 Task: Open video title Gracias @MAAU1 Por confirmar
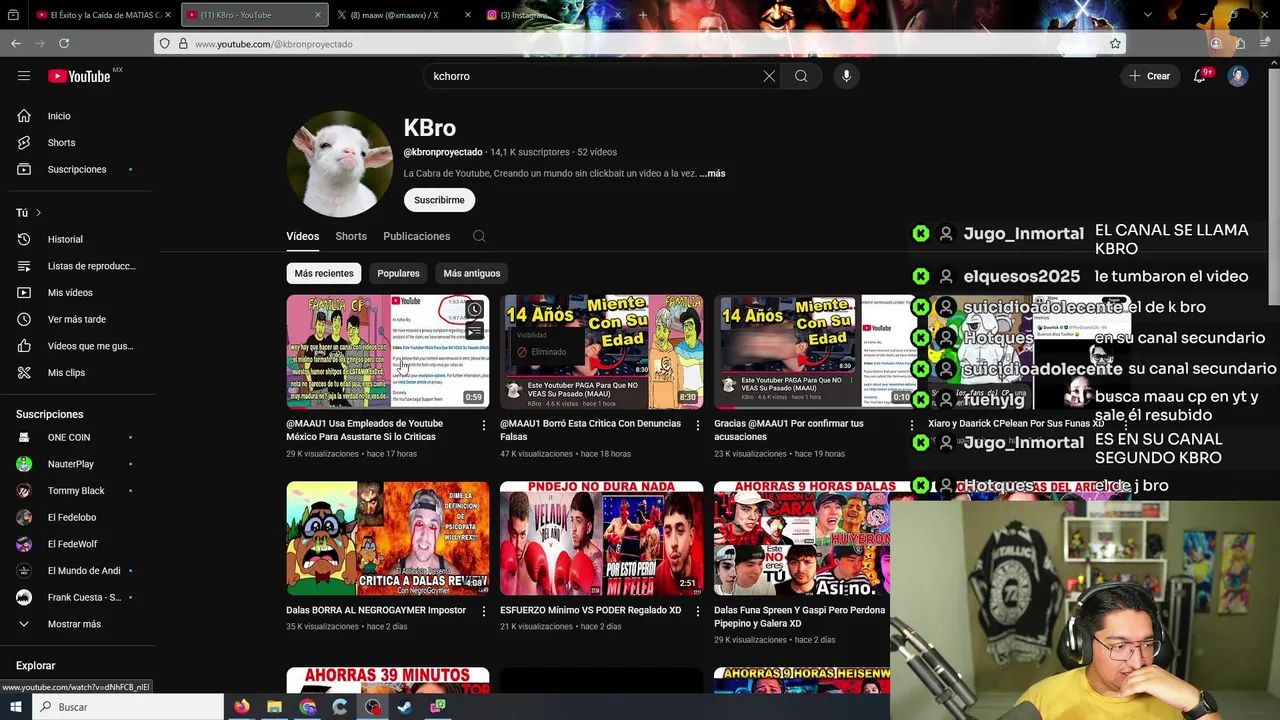789,430
